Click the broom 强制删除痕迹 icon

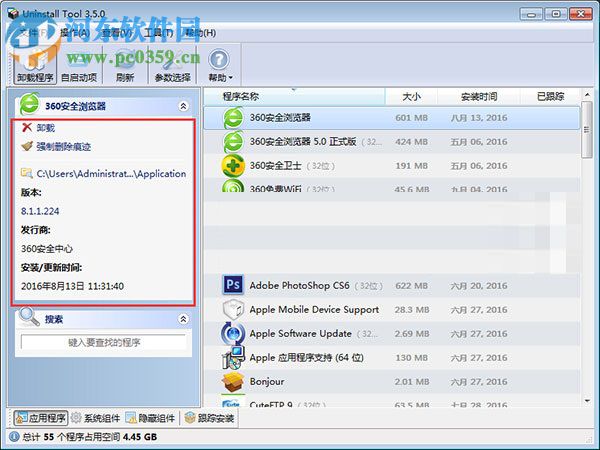point(27,146)
